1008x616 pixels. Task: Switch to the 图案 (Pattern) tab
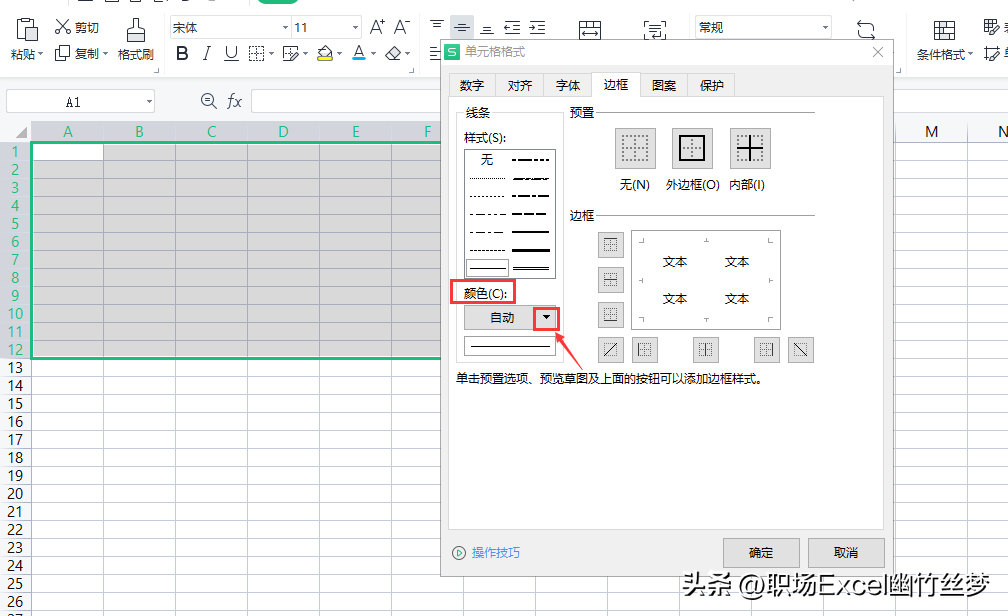click(664, 86)
